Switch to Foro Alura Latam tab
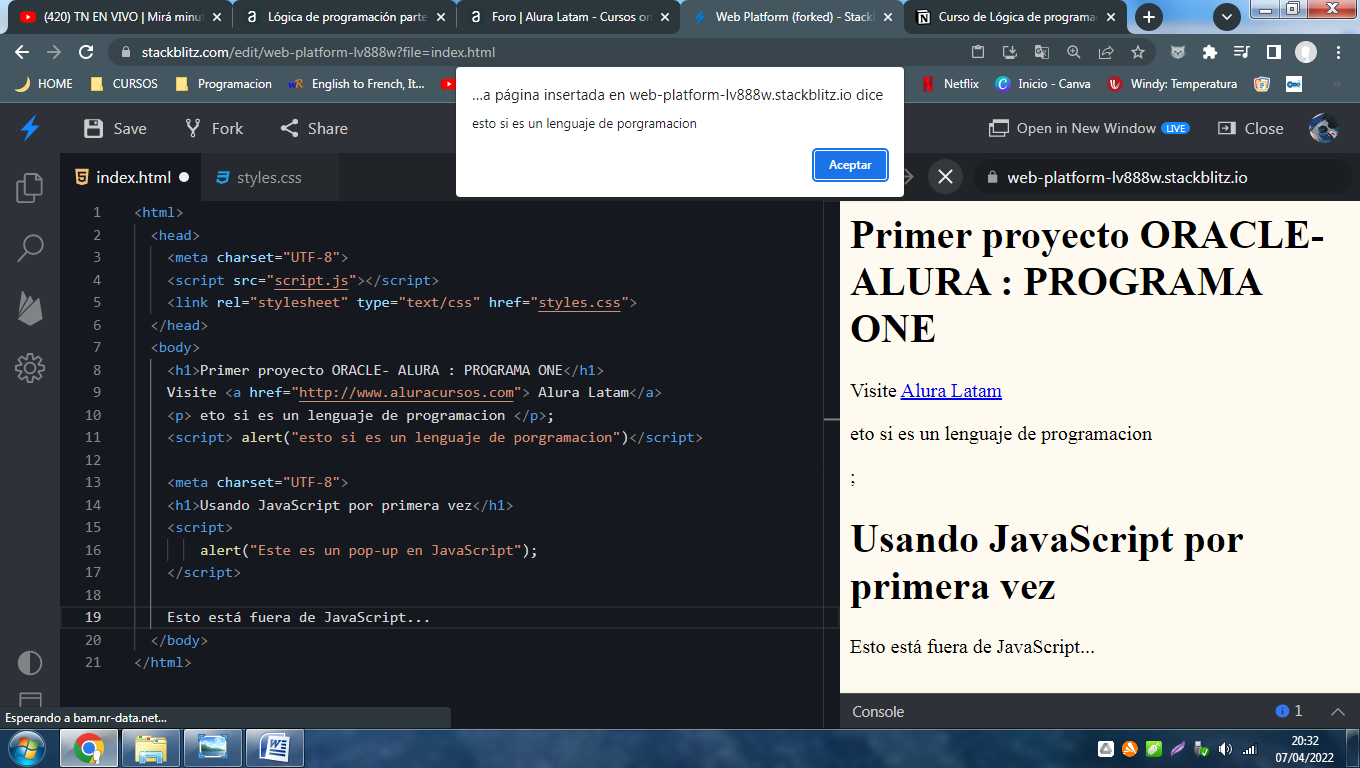1360x768 pixels. click(568, 17)
